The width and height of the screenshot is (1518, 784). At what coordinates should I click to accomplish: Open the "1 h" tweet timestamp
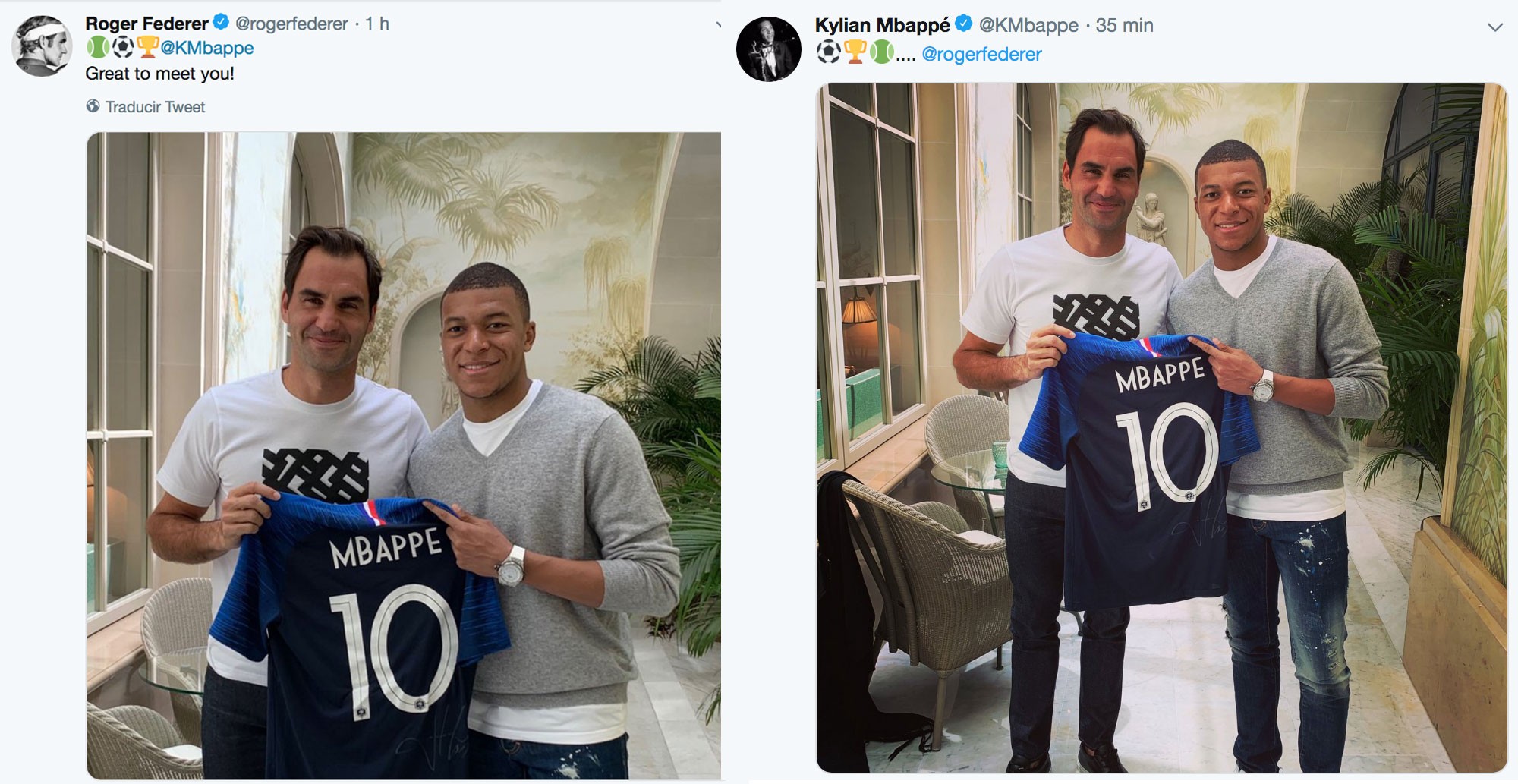[x=377, y=24]
